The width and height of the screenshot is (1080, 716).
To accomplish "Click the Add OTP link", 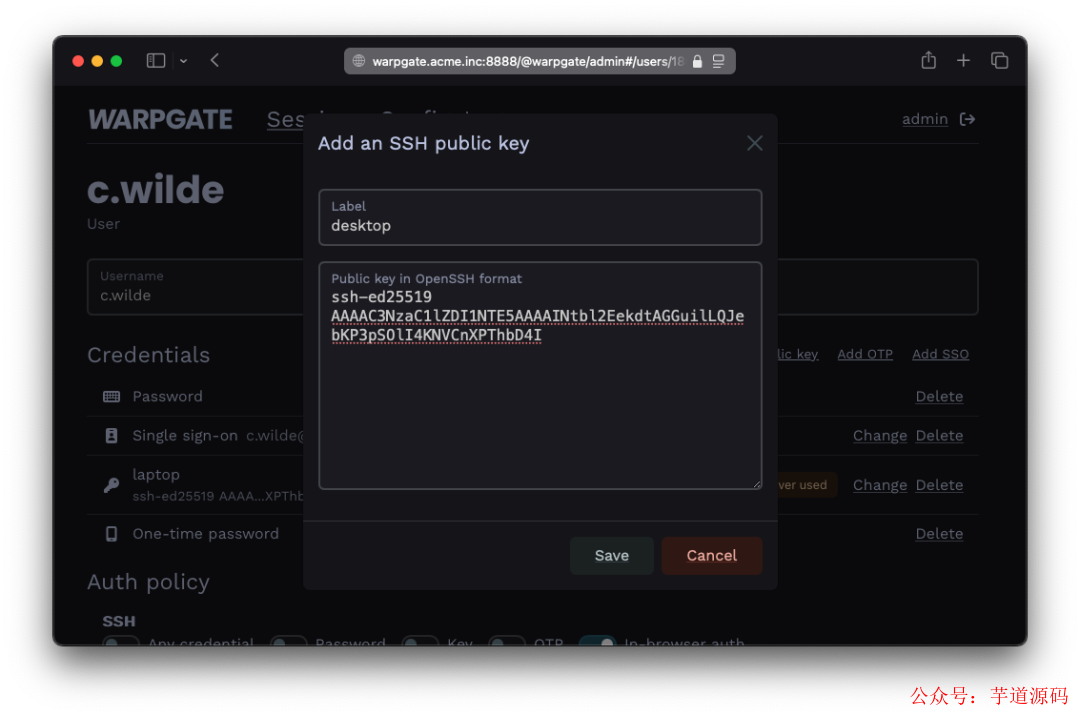I will 864,354.
